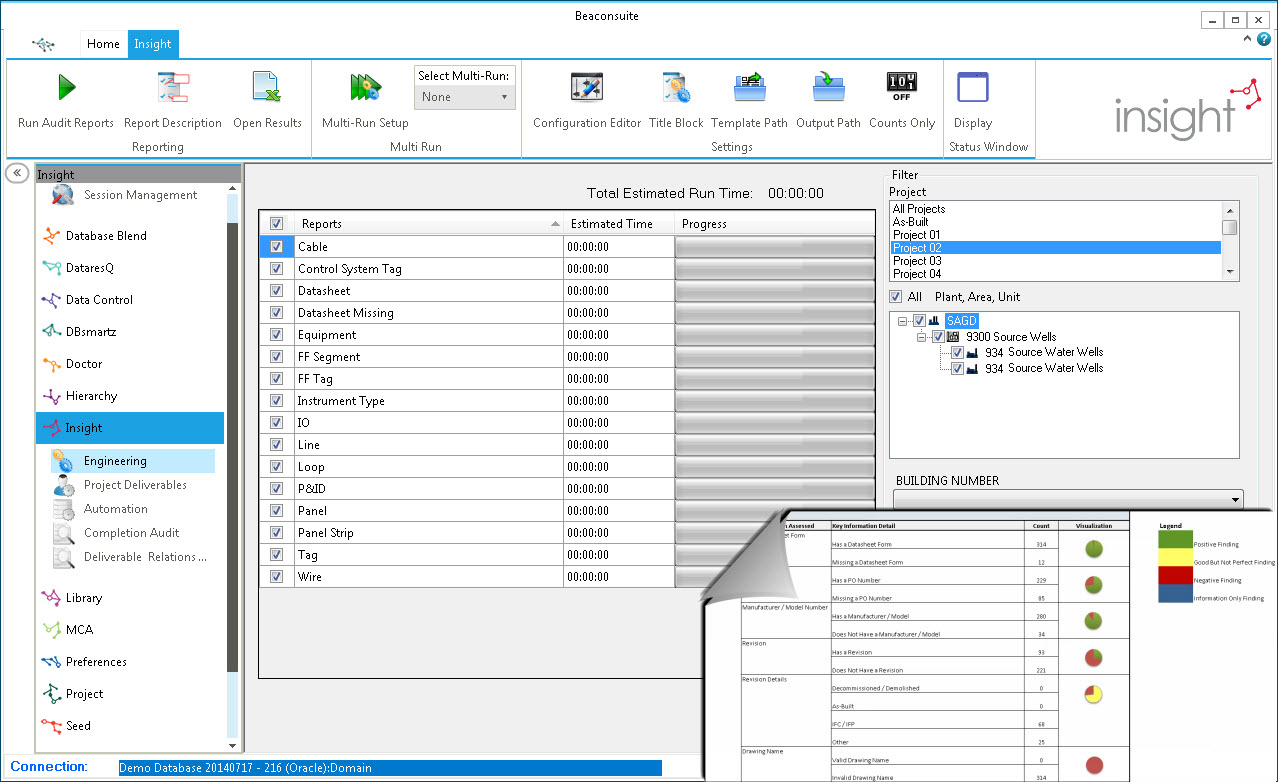Toggle the Instrument Type report checkbox
Viewport: 1278px width, 782px height.
(277, 400)
